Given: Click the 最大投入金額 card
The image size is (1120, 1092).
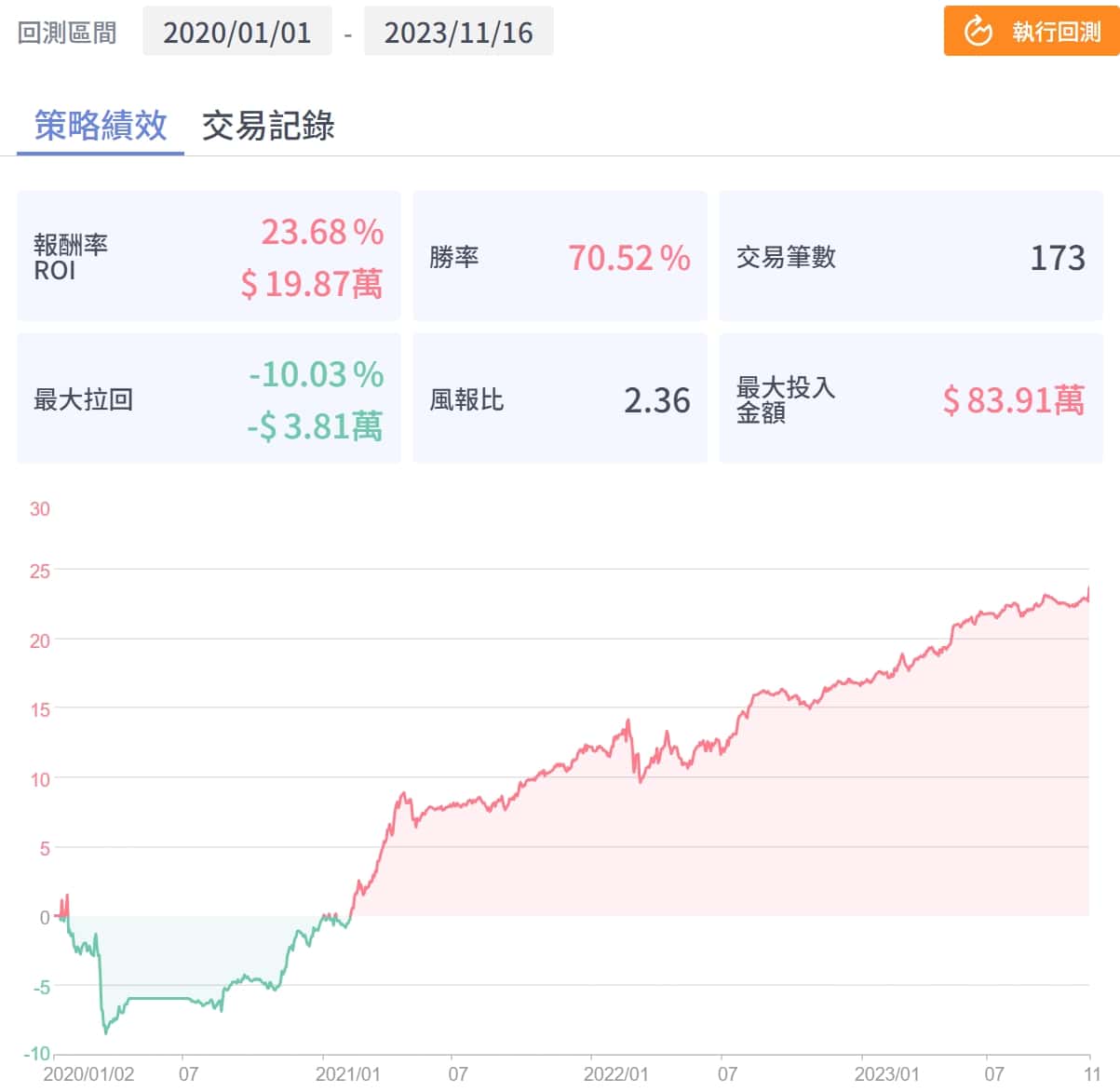Looking at the screenshot, I should click(x=911, y=399).
